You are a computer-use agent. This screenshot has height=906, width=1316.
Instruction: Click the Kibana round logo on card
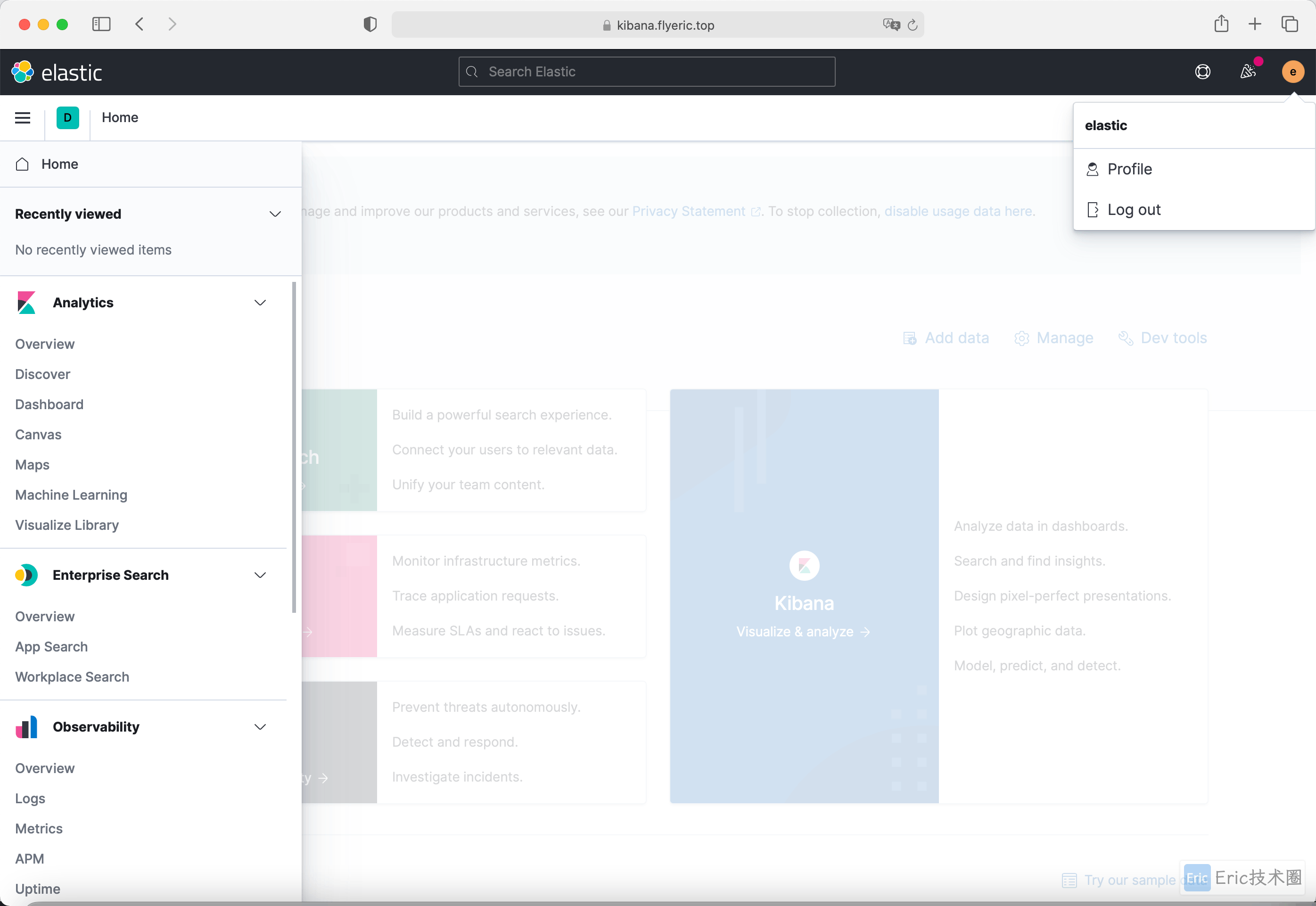coord(804,565)
